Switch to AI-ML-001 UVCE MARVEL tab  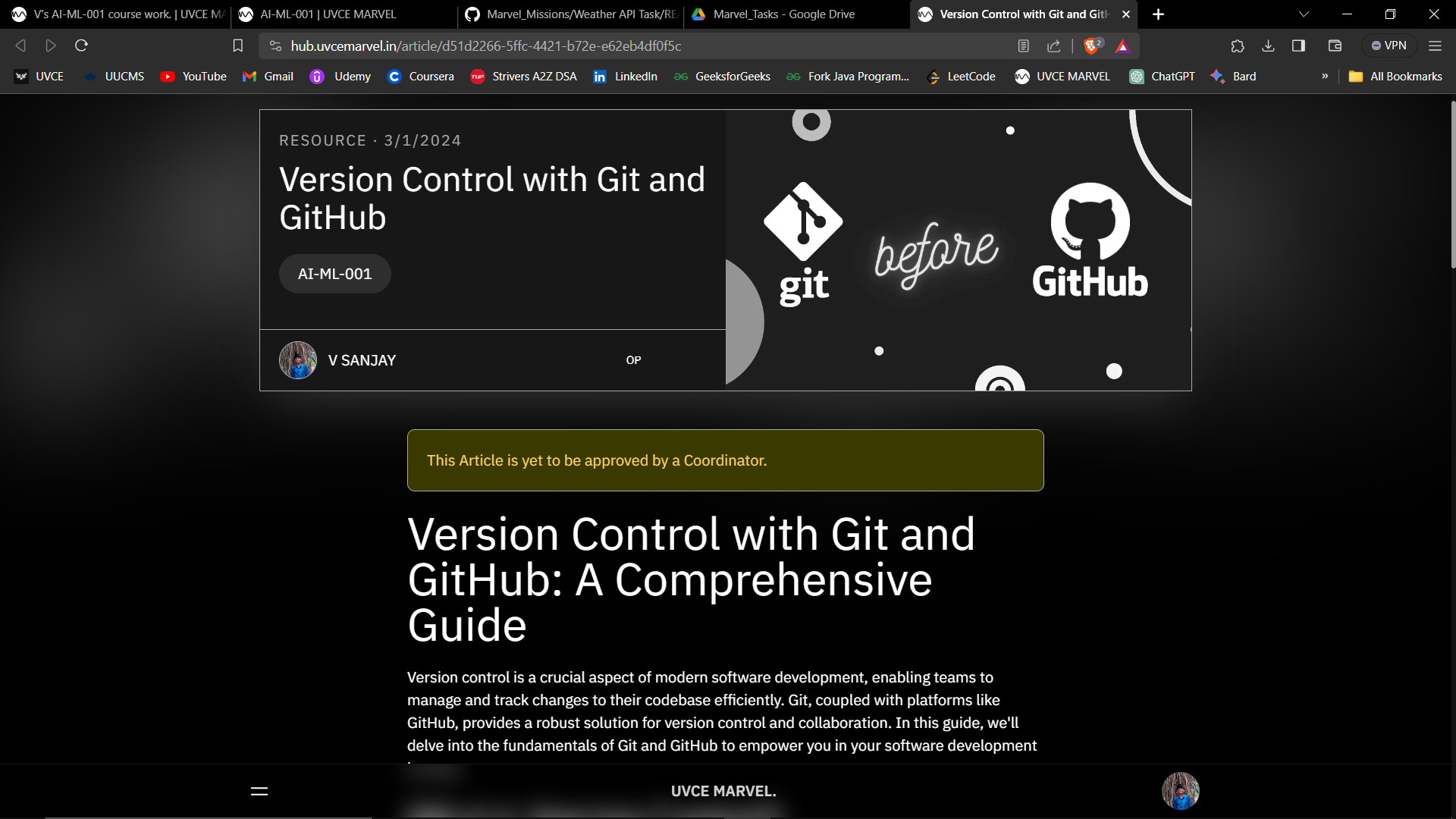point(328,14)
